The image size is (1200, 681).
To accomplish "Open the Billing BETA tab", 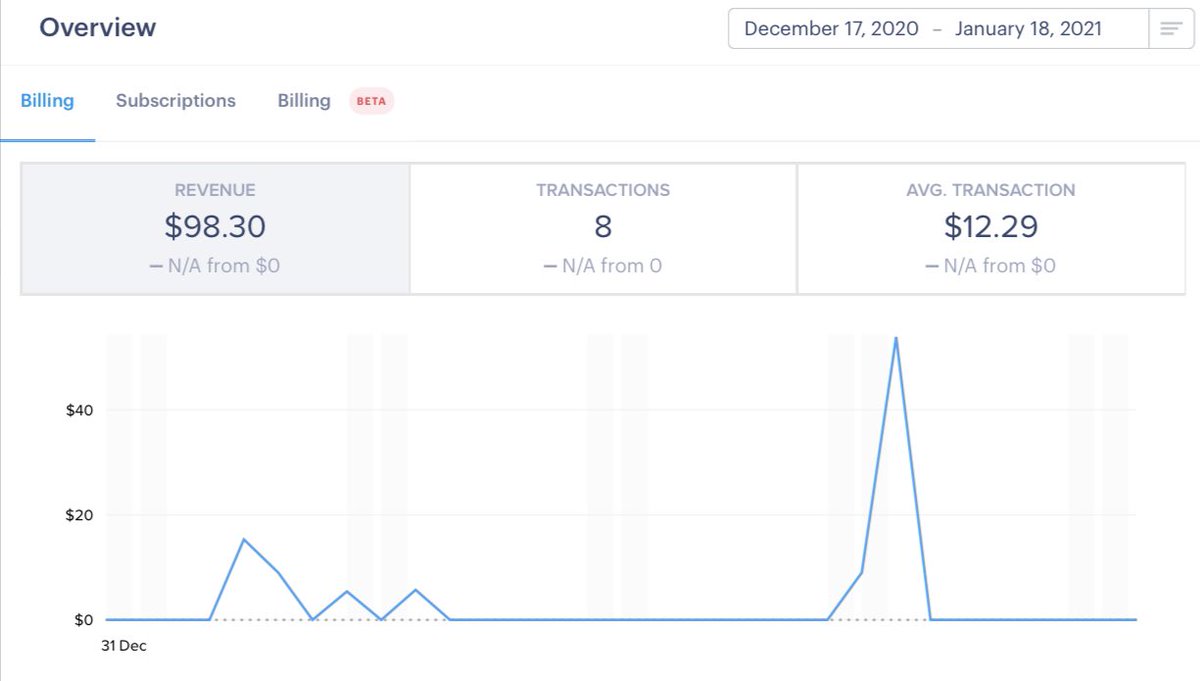I will [303, 100].
